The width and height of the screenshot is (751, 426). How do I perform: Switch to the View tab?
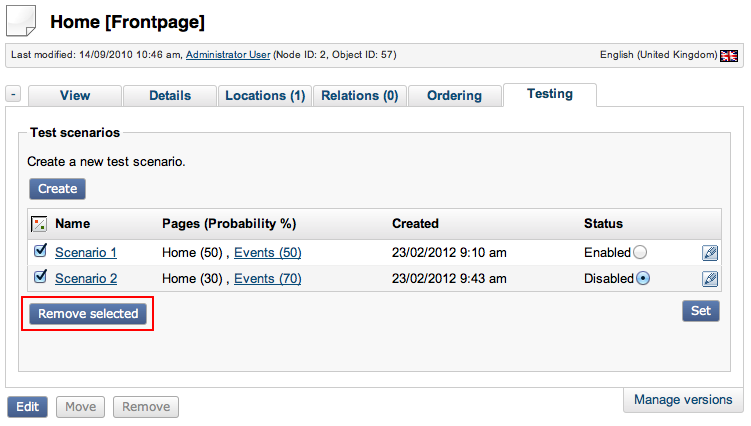[75, 96]
